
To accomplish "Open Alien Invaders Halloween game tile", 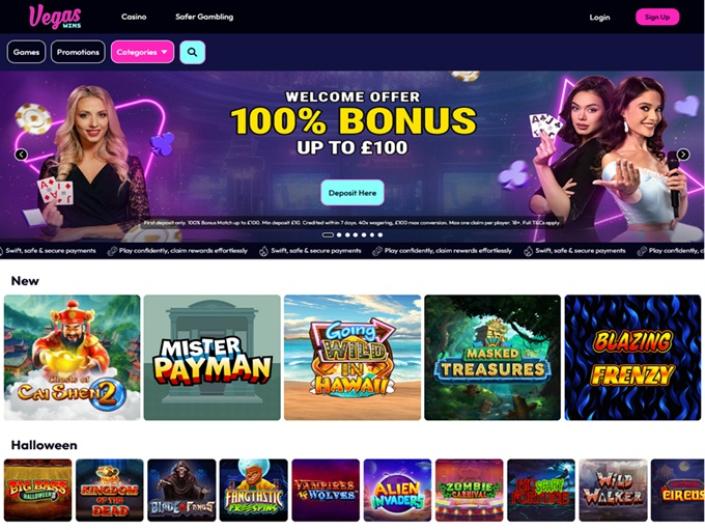I will (x=397, y=490).
